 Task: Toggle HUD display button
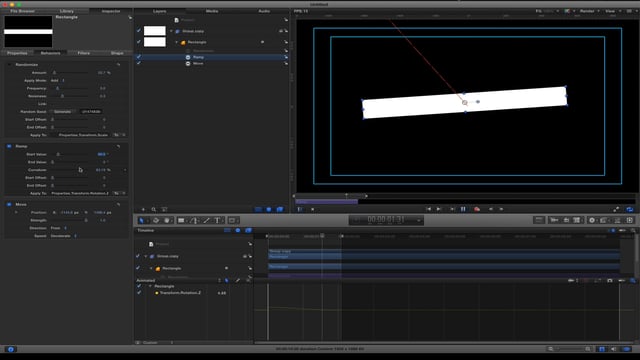tap(539, 220)
